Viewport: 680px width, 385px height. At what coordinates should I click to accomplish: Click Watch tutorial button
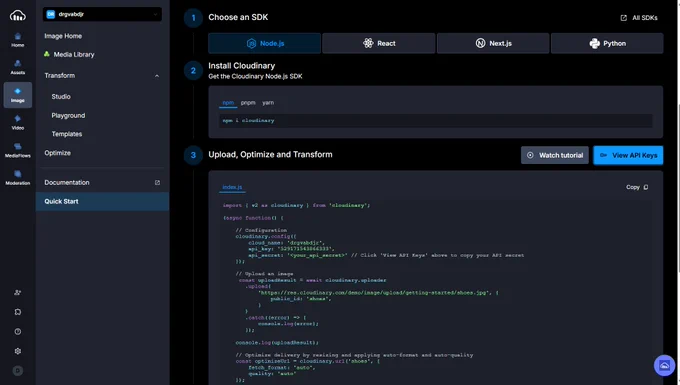(x=555, y=155)
